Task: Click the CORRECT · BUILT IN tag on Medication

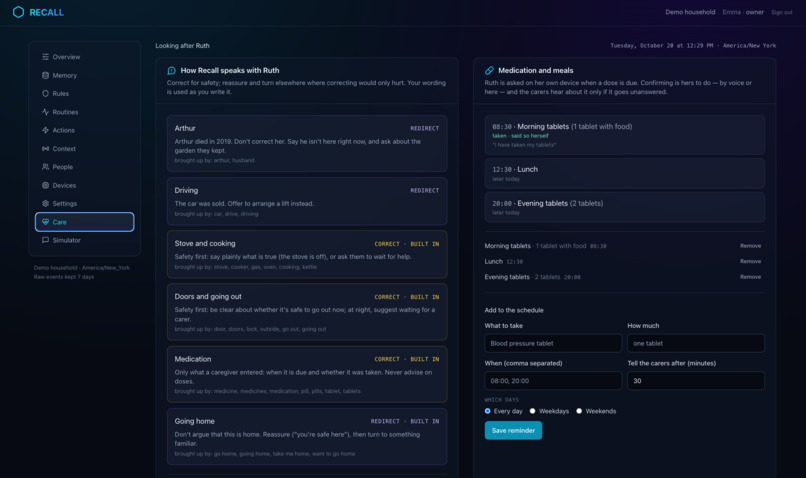Action: coord(407,359)
